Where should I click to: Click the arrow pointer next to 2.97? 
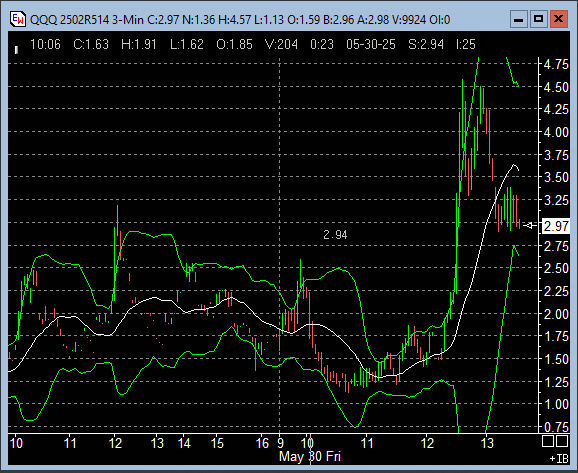[x=530, y=225]
